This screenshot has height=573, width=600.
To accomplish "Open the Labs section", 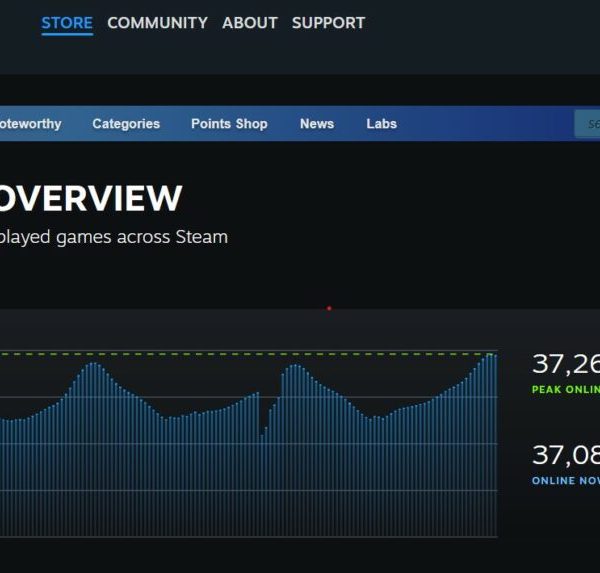I will (x=382, y=124).
